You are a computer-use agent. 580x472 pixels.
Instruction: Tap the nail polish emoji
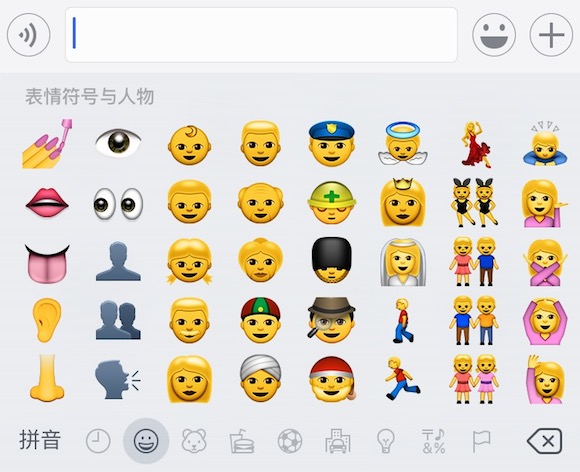point(47,144)
